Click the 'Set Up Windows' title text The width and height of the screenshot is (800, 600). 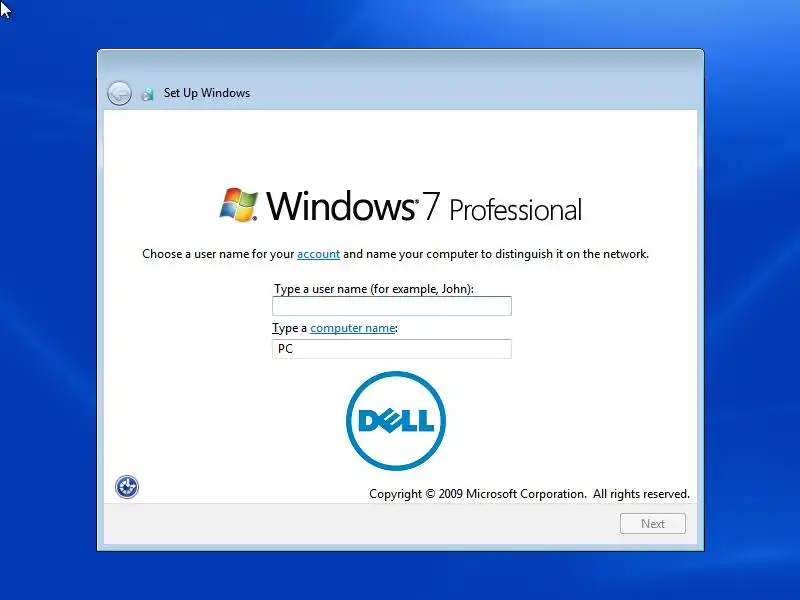point(207,93)
